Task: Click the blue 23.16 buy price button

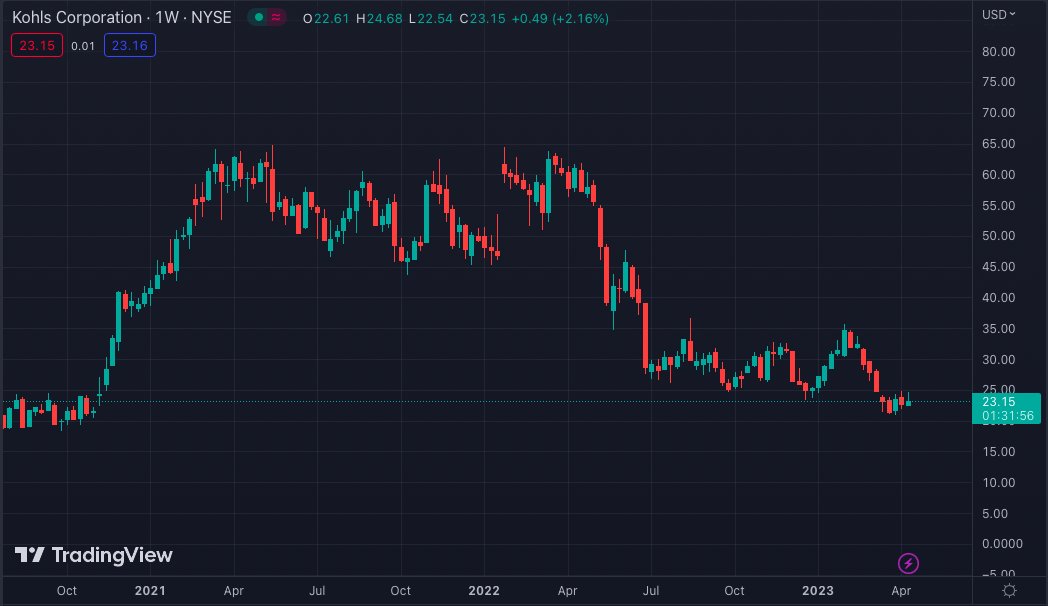Action: point(130,45)
